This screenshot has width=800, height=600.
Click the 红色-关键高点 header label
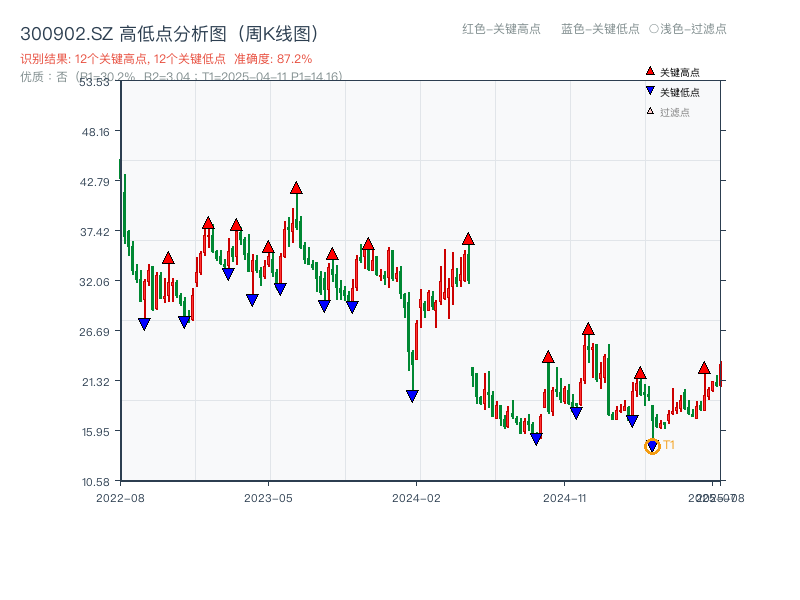pos(501,29)
